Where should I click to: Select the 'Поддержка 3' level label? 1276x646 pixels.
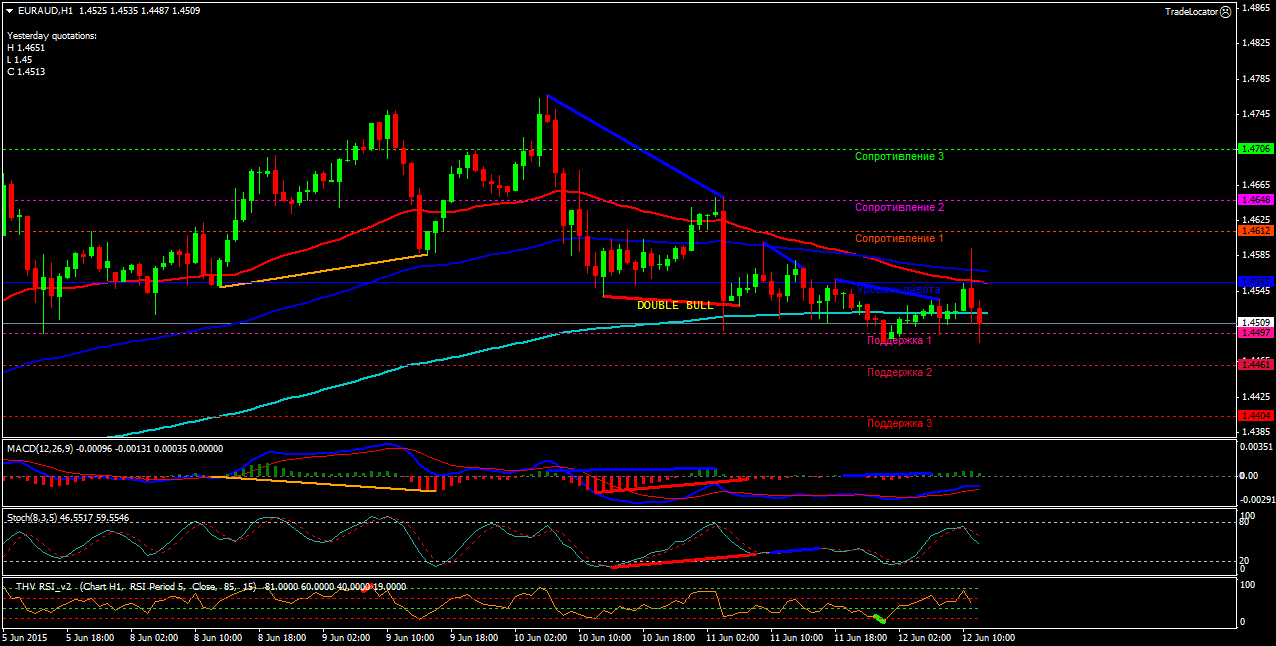899,423
